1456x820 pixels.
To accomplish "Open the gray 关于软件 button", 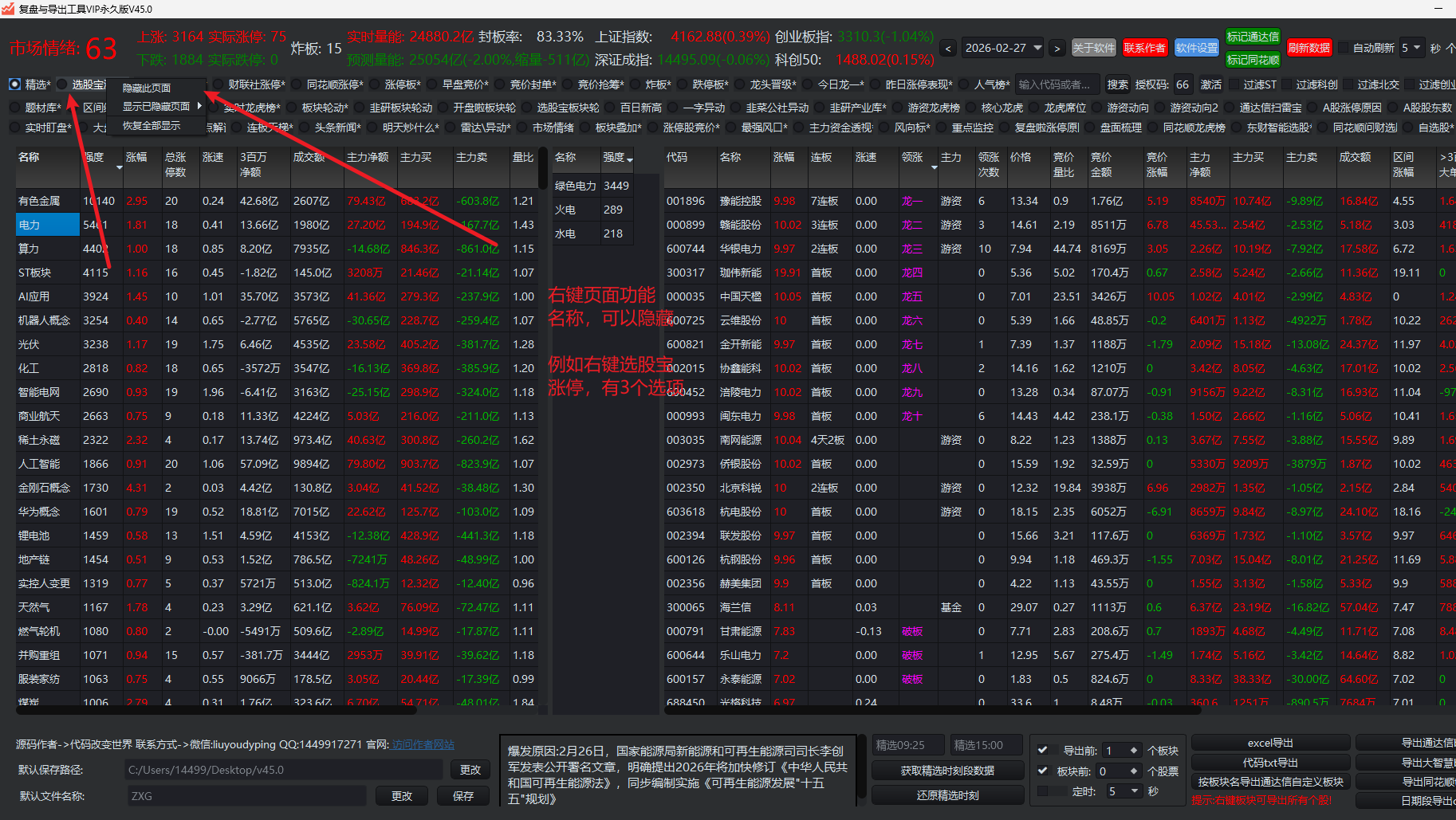I will click(1093, 48).
